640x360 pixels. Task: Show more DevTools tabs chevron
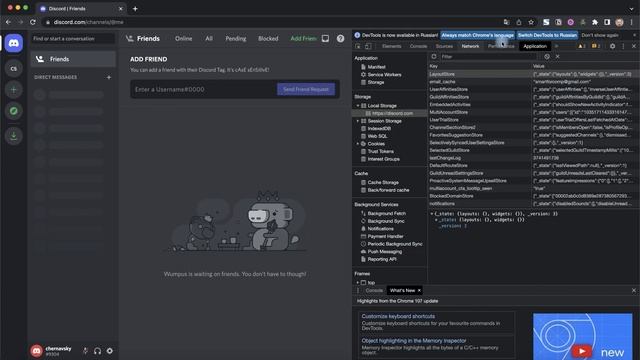pyautogui.click(x=556, y=47)
